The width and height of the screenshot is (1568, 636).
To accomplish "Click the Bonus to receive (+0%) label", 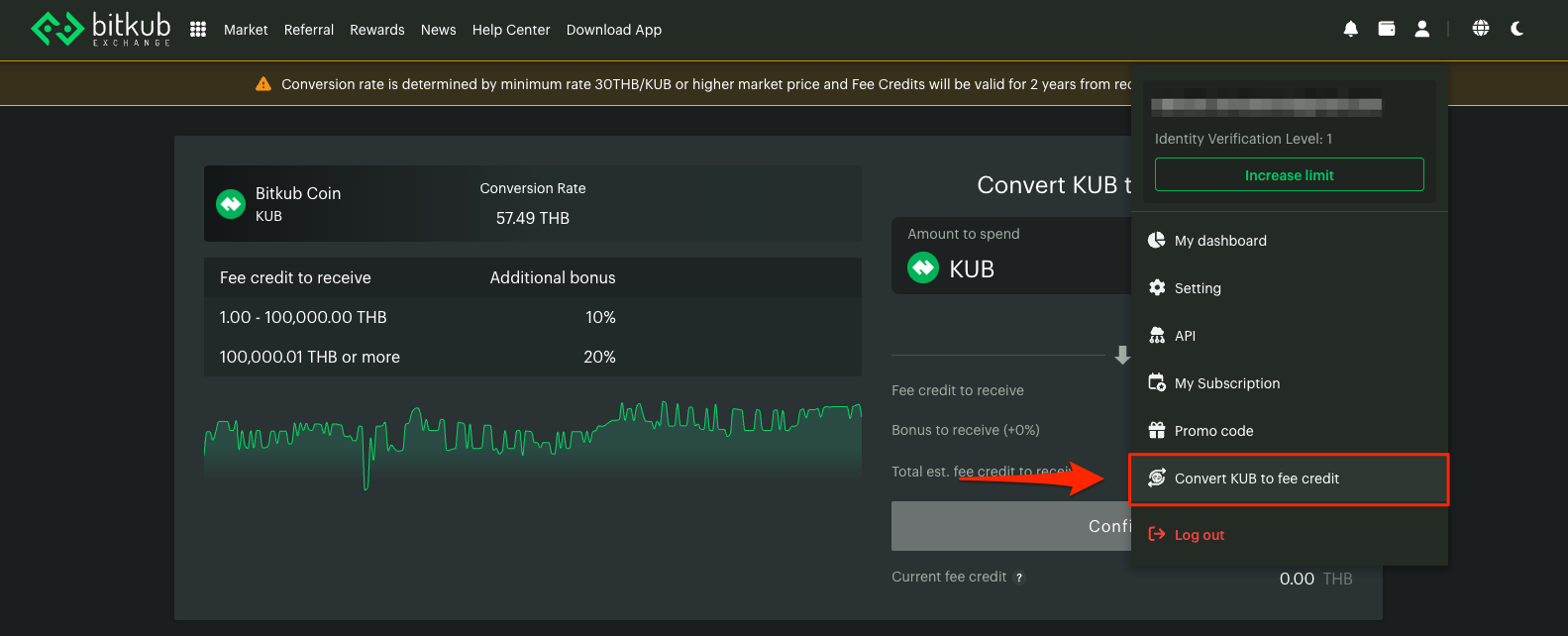I will point(966,430).
